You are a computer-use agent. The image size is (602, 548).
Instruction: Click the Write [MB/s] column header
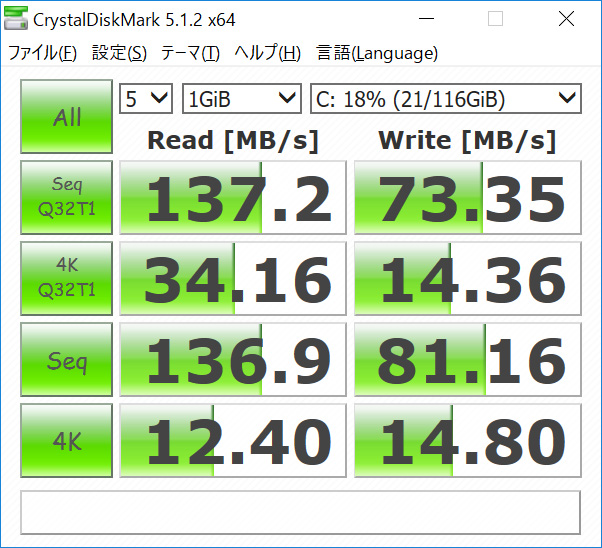(467, 141)
